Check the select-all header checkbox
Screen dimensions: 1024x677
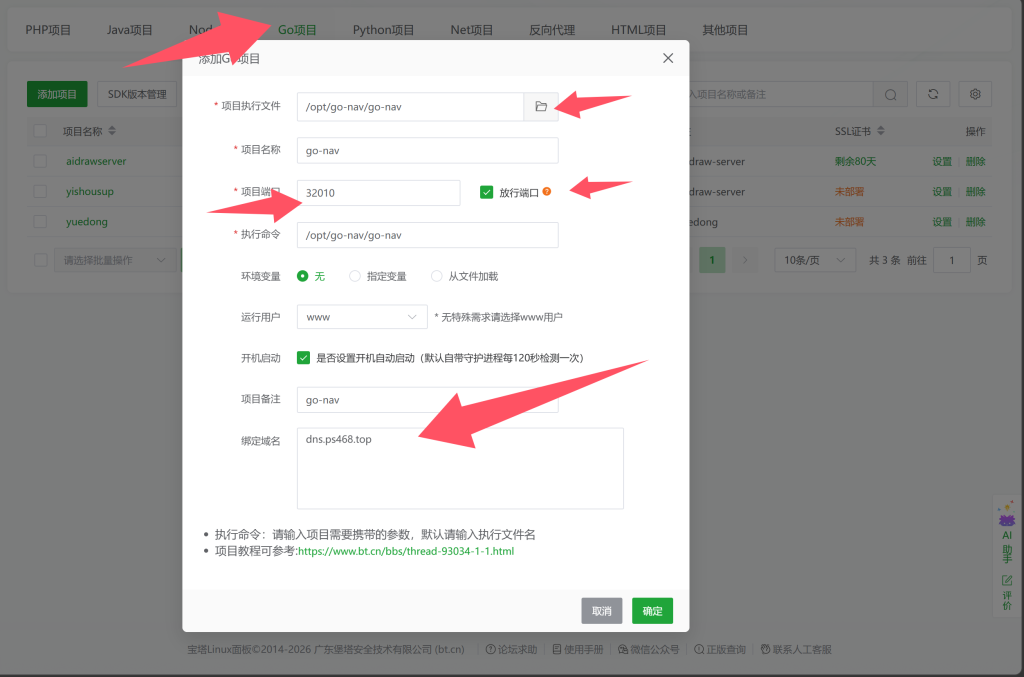tap(40, 131)
